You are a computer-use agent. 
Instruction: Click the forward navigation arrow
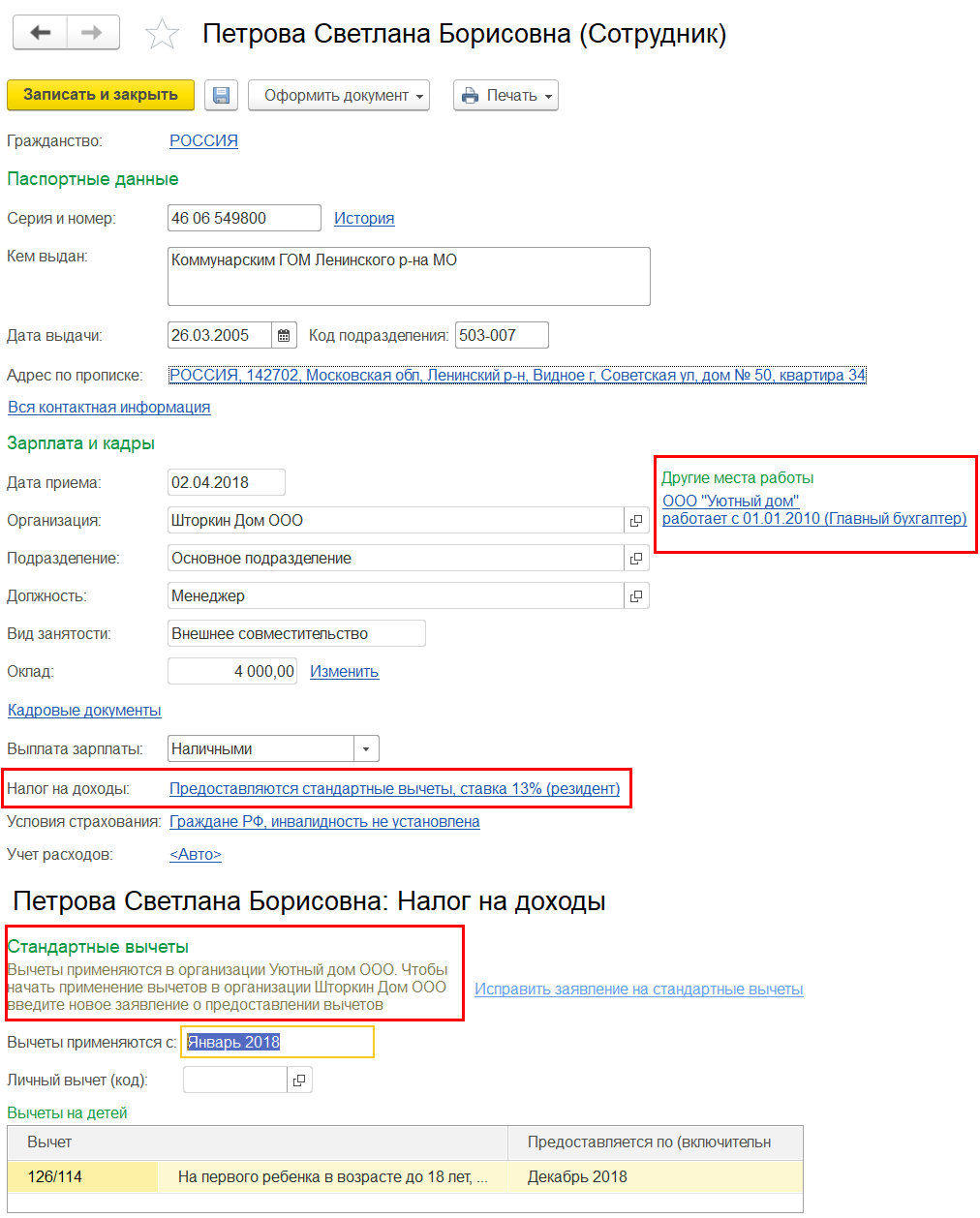point(93,33)
